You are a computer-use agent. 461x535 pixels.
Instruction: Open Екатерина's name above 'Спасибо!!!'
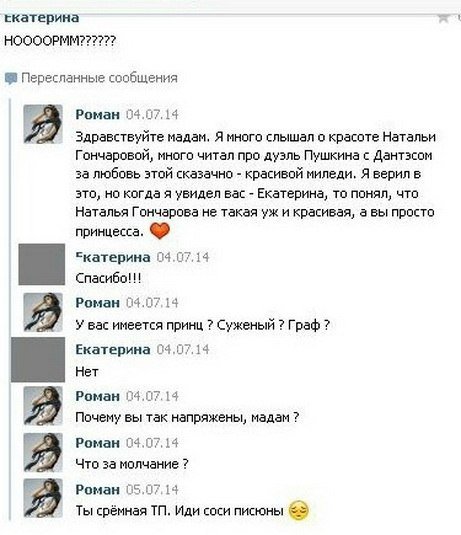pos(113,257)
